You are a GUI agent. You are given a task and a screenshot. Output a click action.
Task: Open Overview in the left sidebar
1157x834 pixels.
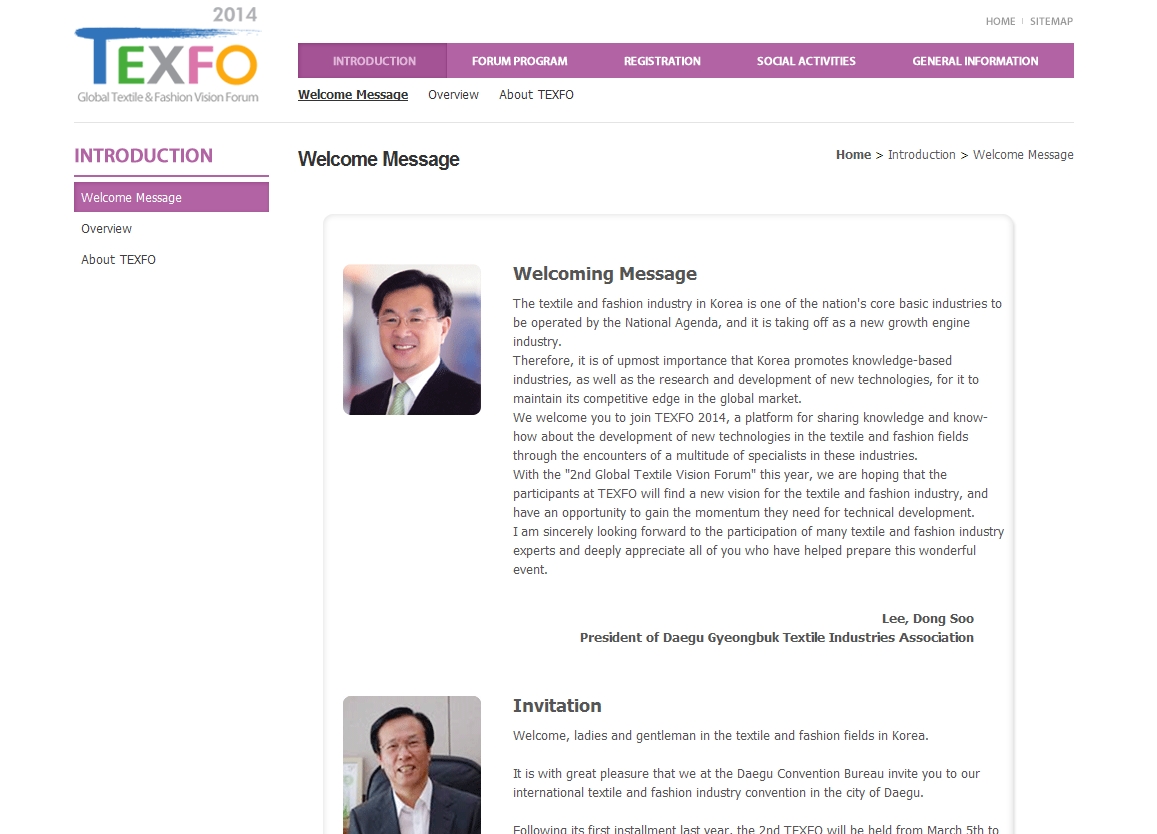click(x=106, y=229)
